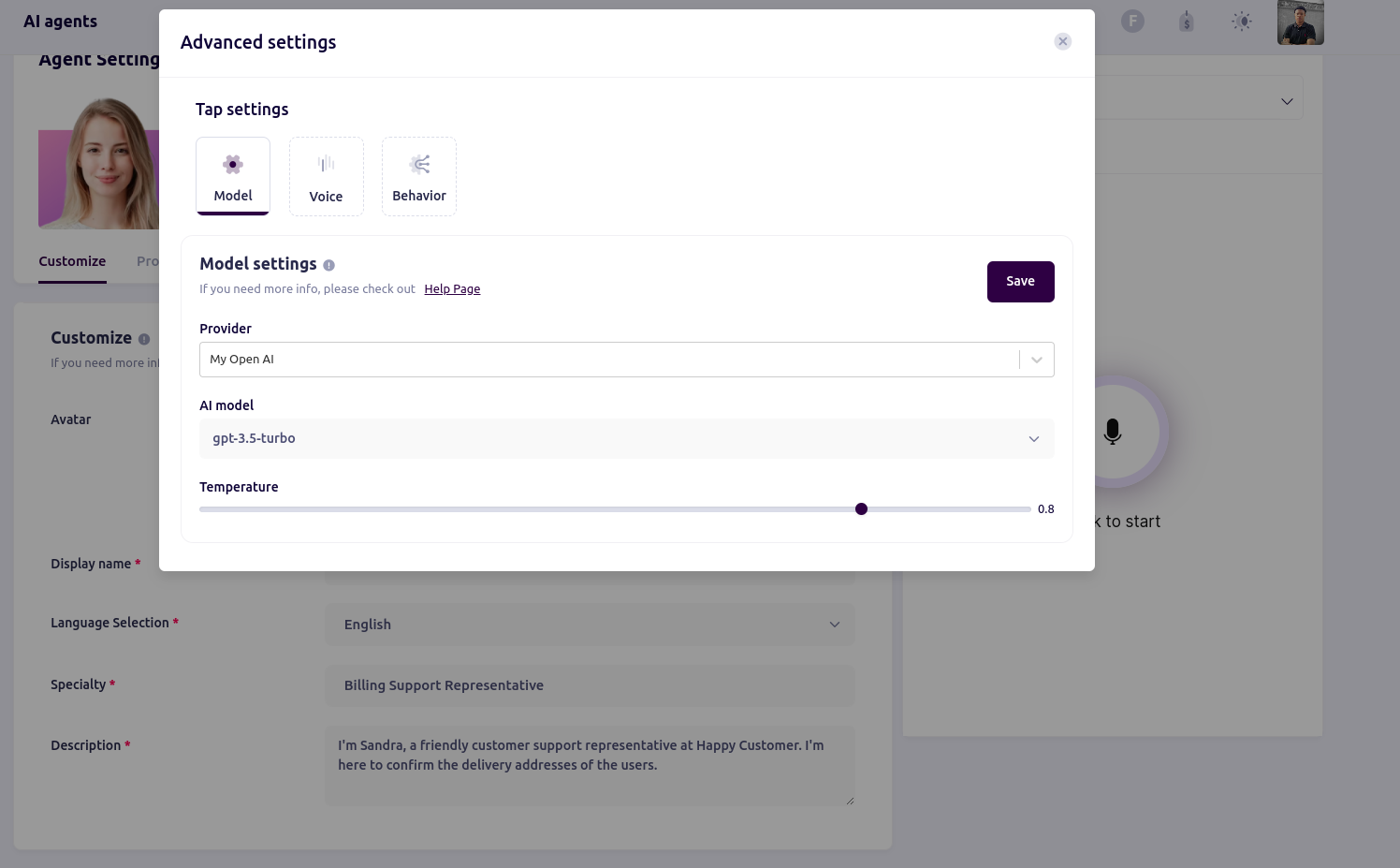The width and height of the screenshot is (1400, 868).
Task: Select the Customize tab
Action: click(x=72, y=262)
